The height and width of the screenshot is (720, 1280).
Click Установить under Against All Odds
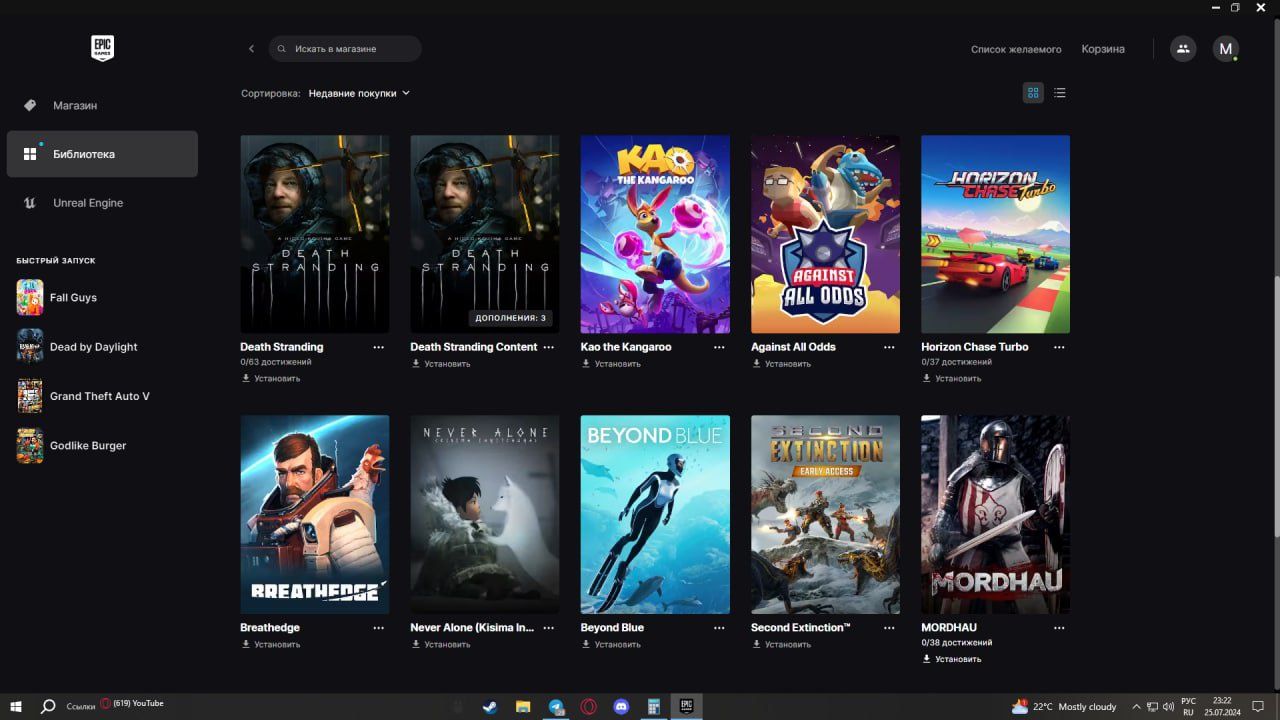tap(781, 364)
